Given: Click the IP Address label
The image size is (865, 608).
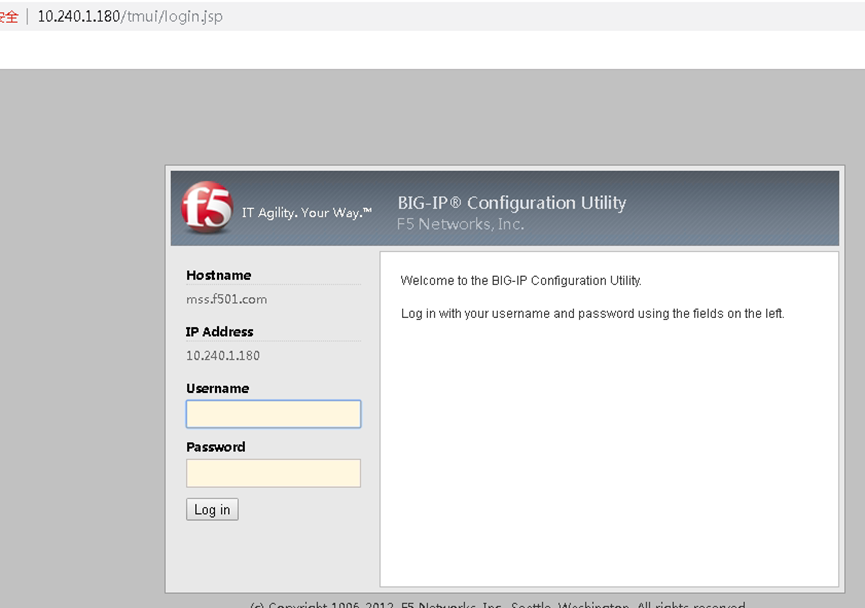Looking at the screenshot, I should [x=220, y=332].
